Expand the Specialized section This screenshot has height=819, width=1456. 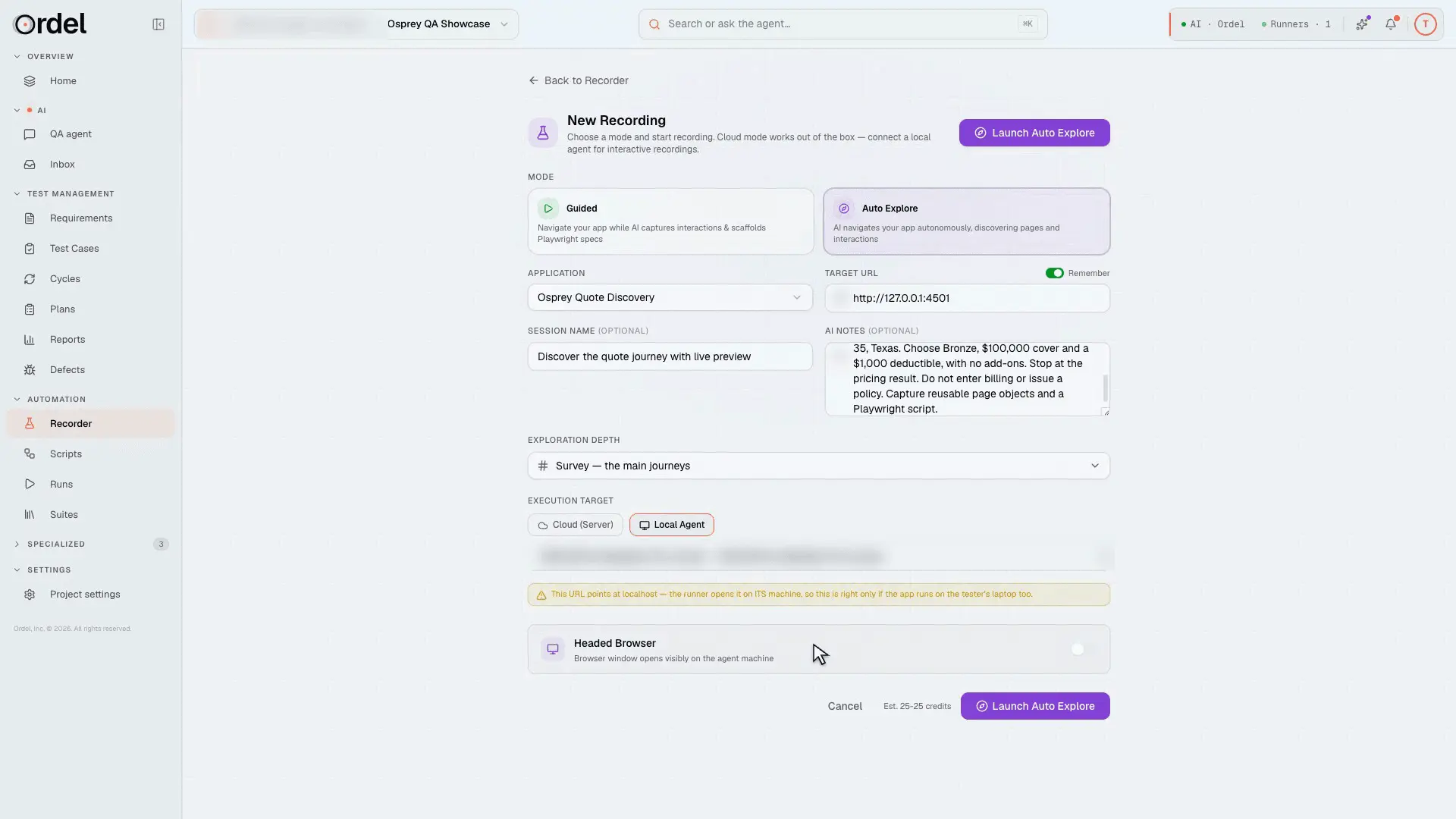(17, 544)
